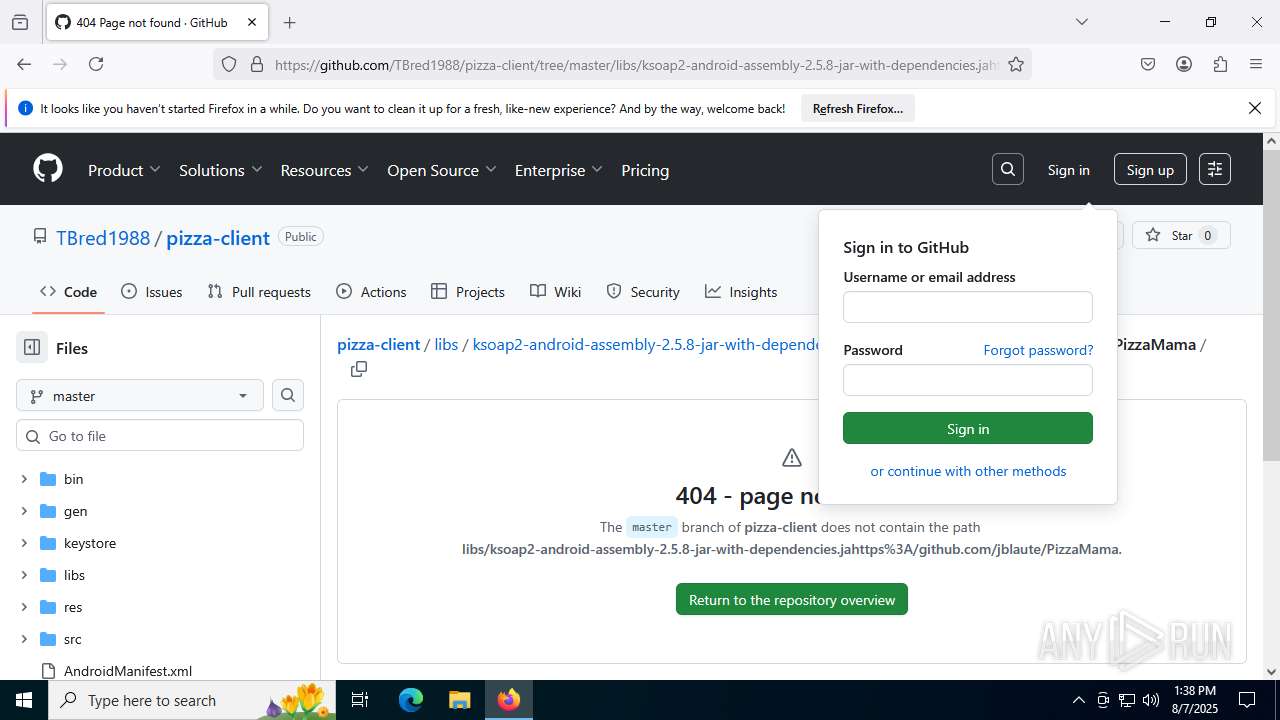Open the notification center icon
This screenshot has width=1280, height=720.
click(1247, 700)
